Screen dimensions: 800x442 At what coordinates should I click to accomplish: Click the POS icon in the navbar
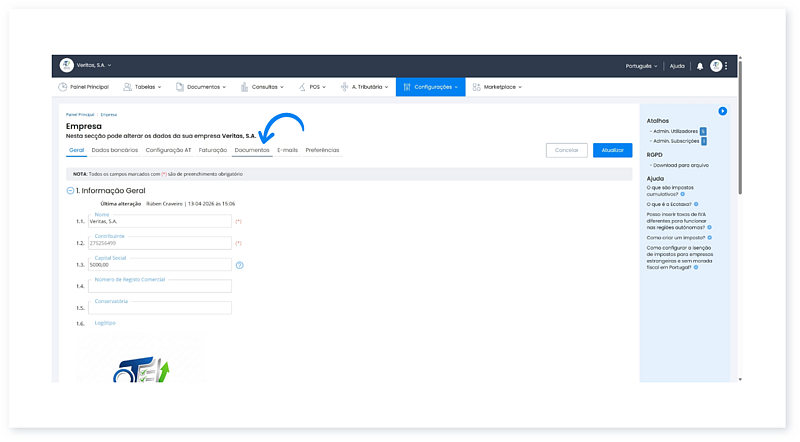(x=302, y=87)
